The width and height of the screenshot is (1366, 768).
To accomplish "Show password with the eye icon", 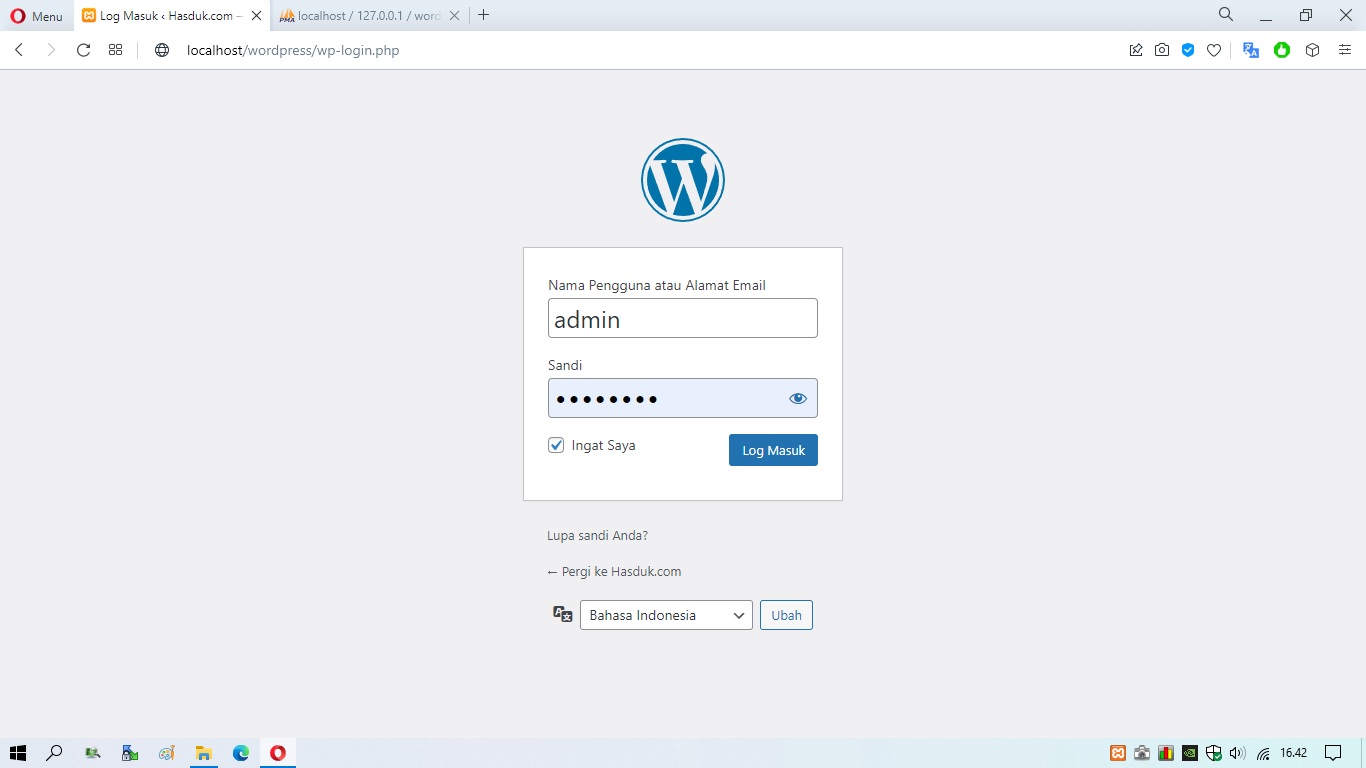I will 797,398.
